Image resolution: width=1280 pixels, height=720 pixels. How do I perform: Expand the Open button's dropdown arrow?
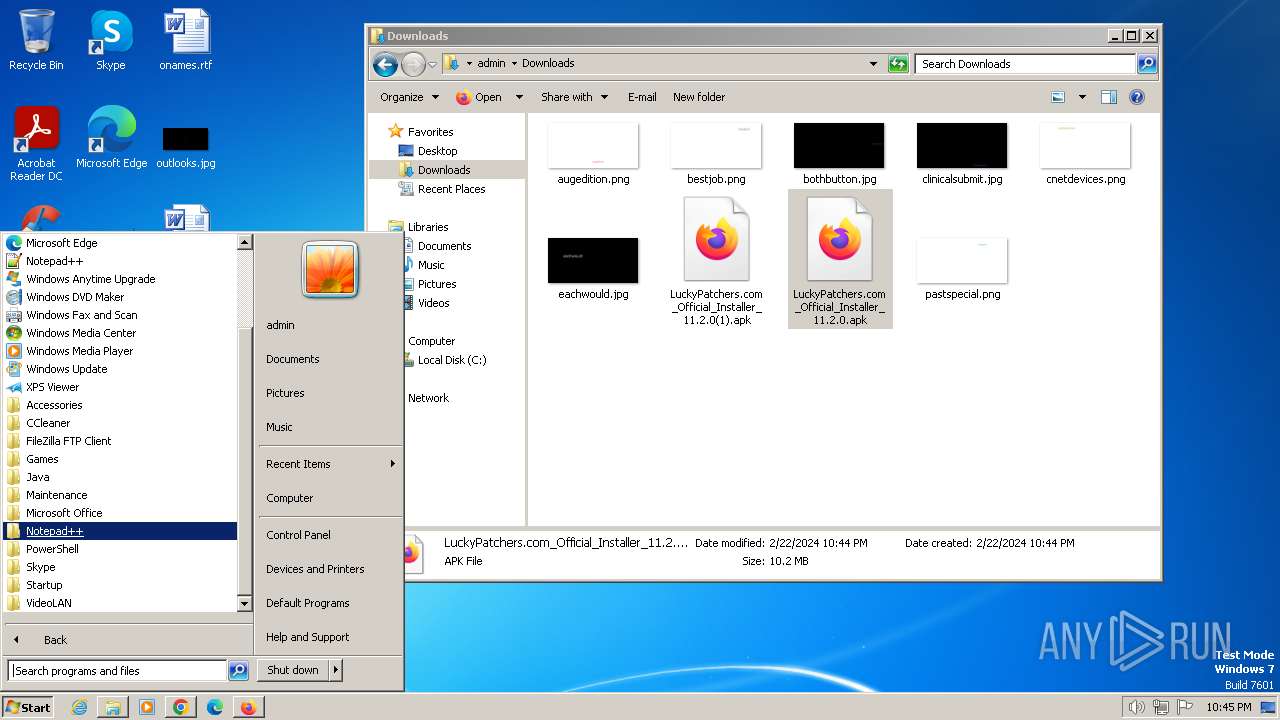click(x=519, y=97)
